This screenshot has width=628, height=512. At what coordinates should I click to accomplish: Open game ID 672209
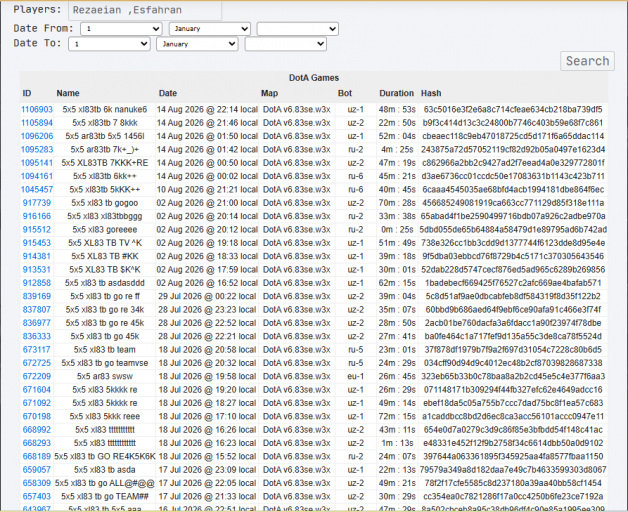(37, 376)
